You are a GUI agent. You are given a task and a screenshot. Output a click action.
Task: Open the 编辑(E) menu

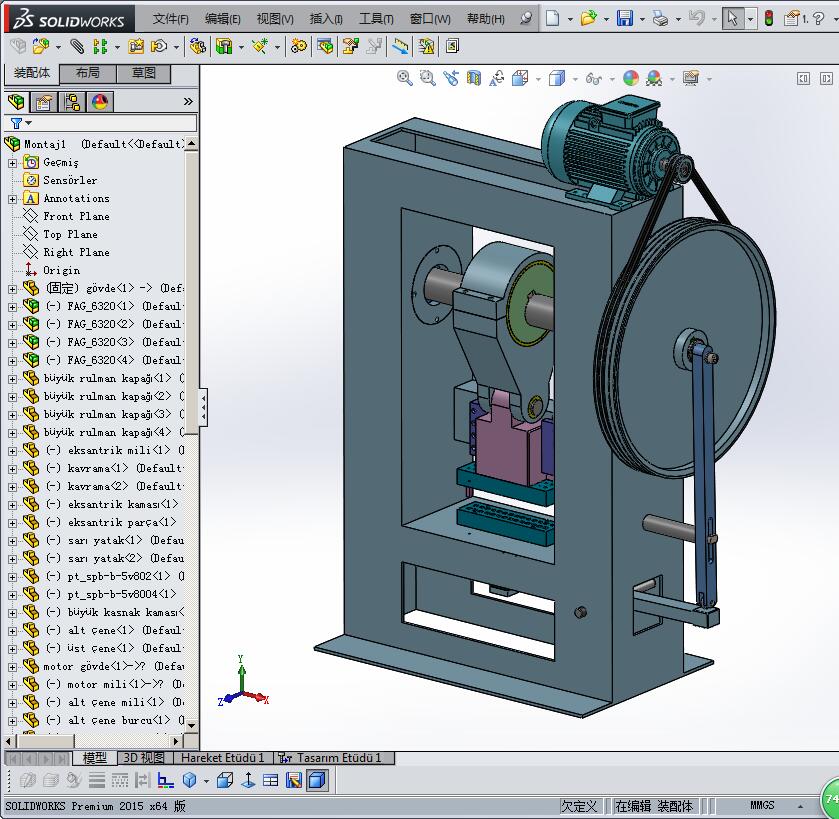coord(223,19)
